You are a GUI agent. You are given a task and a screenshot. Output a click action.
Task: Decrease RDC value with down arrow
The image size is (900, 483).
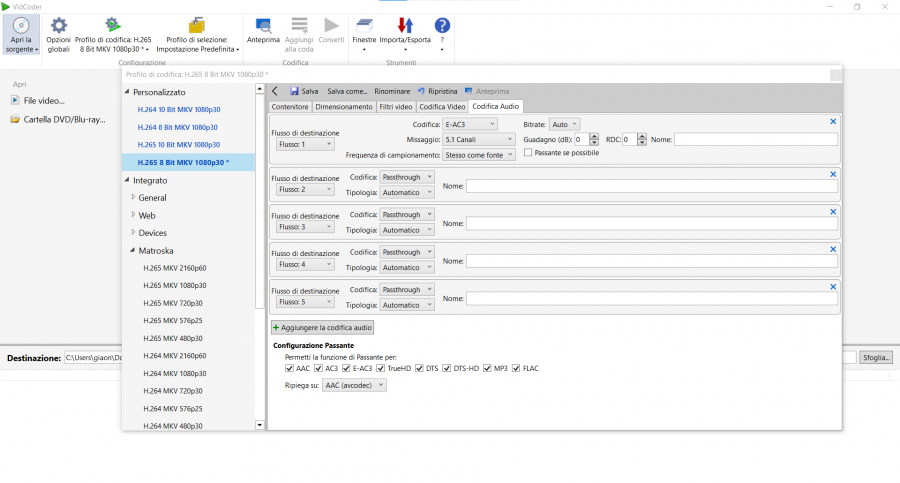point(642,142)
